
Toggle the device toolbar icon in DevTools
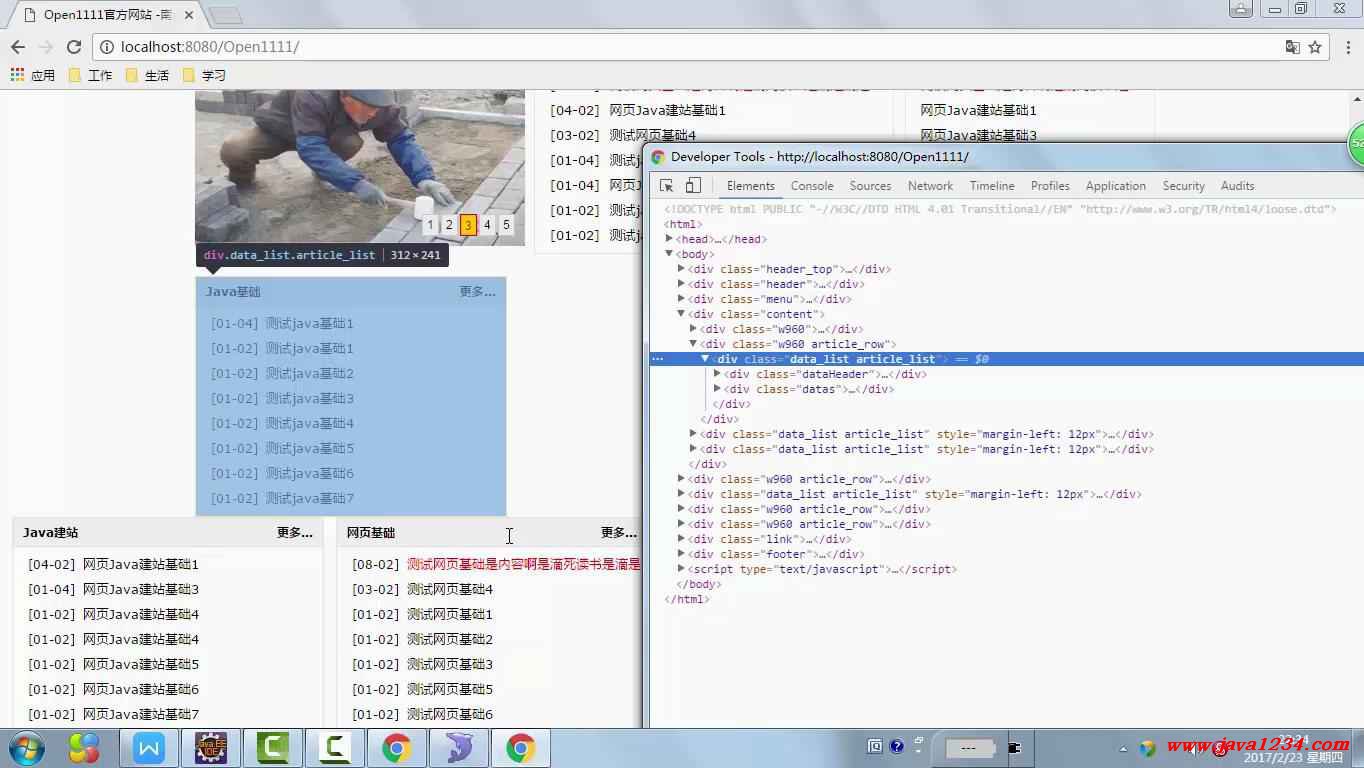[x=693, y=186]
